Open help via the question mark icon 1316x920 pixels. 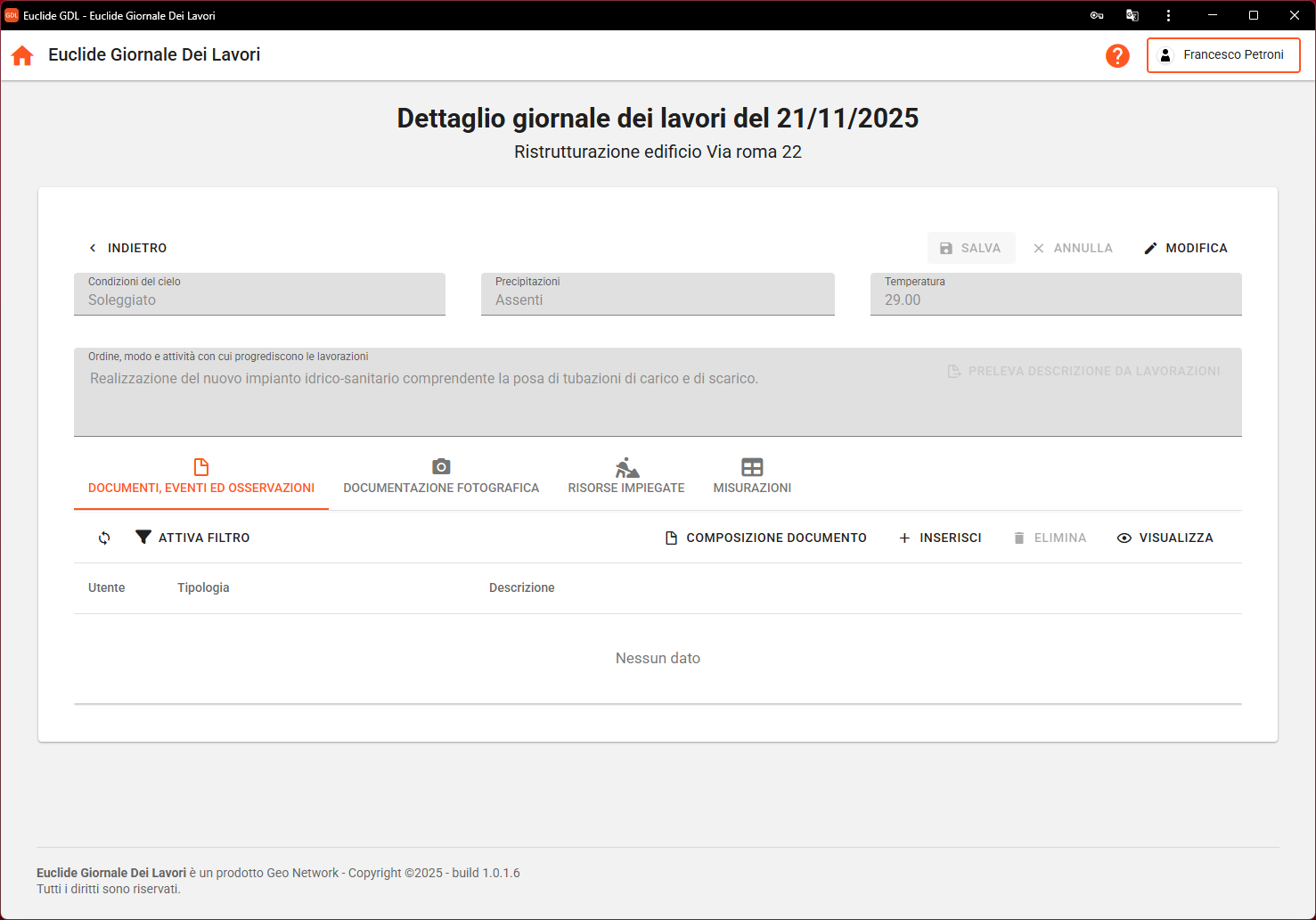pos(1117,55)
